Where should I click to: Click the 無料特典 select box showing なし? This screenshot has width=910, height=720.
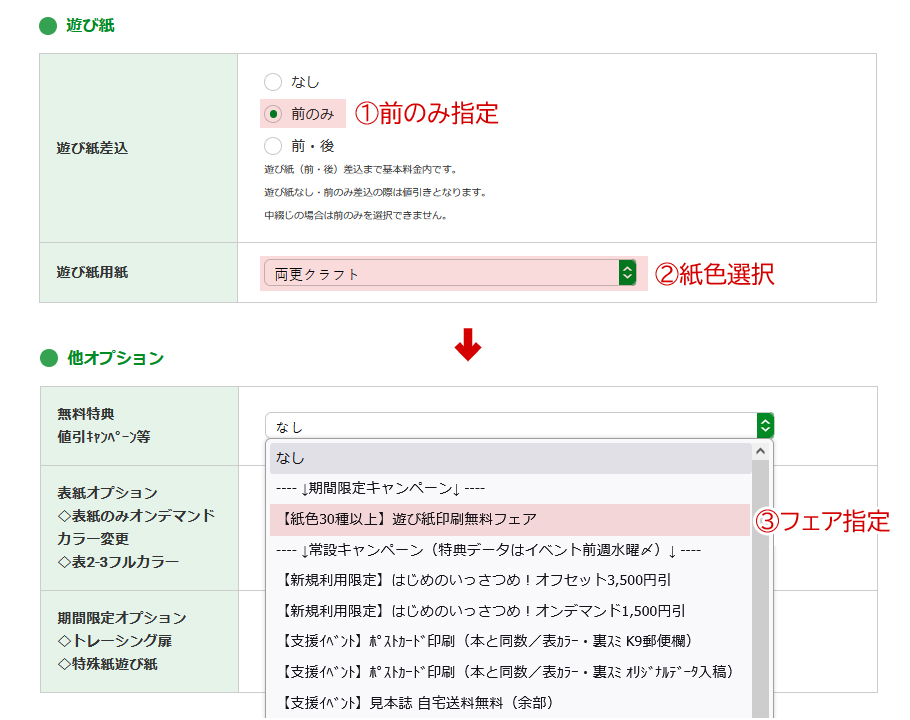[510, 426]
